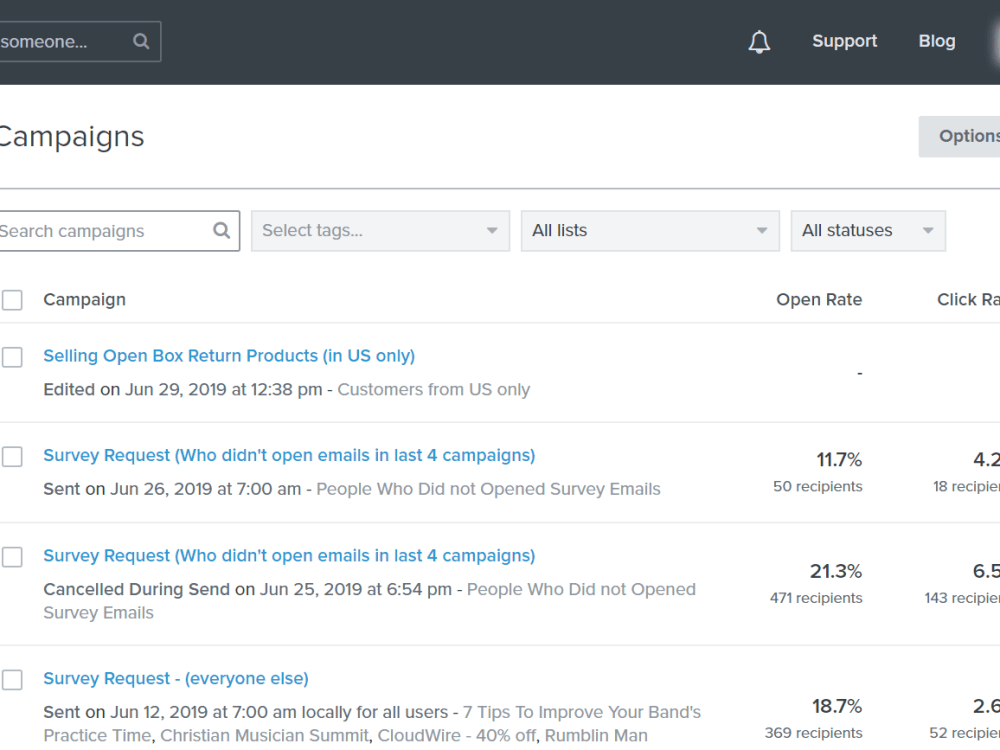
Task: Open the All statuses dropdown
Action: tap(868, 231)
